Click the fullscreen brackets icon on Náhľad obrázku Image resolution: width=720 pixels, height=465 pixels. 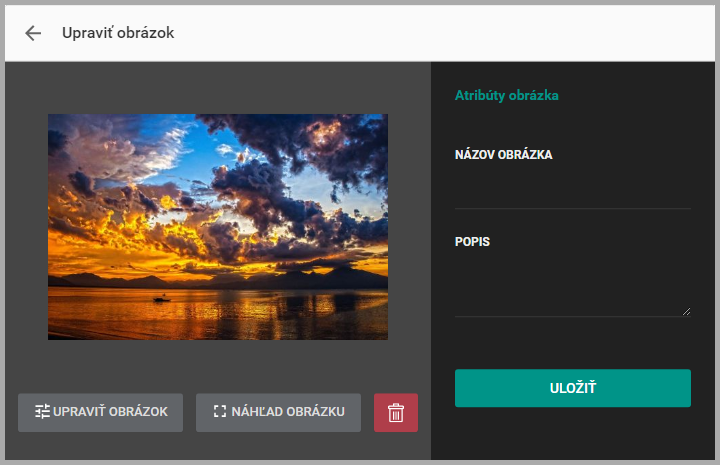point(220,411)
